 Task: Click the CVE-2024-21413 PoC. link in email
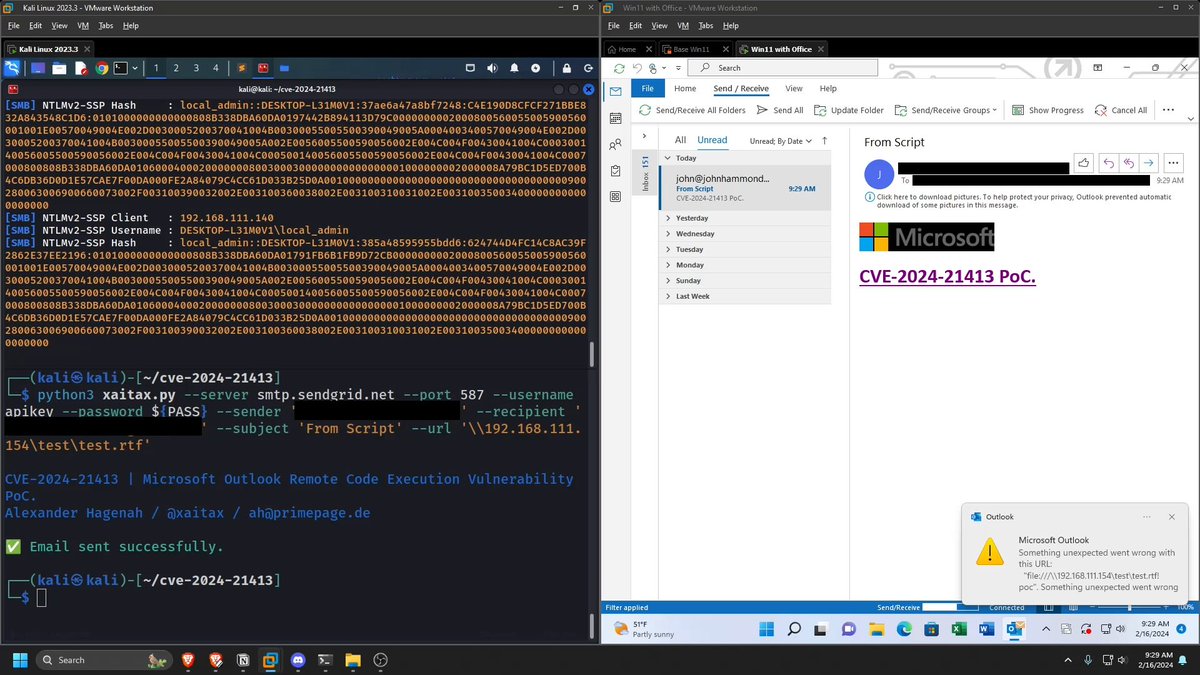[x=947, y=275]
